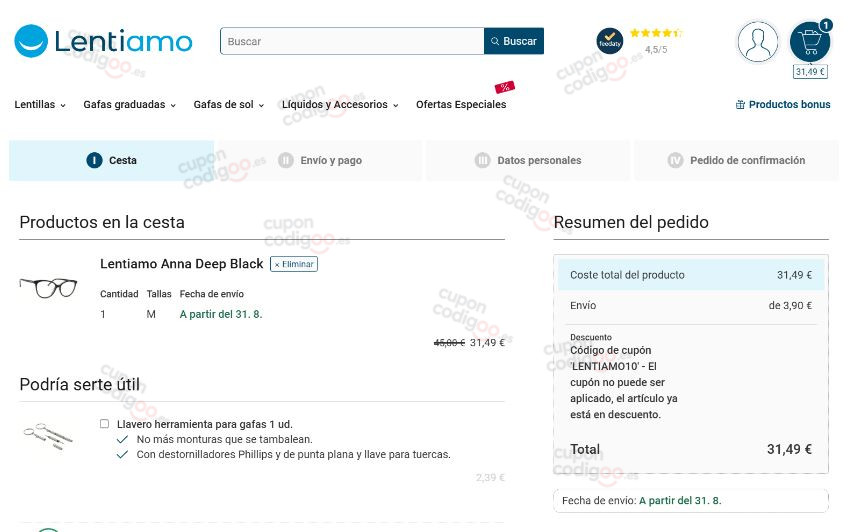Click the LENTIAMO10 coupon message text
Viewport: 852px width, 532px height.
624,383
